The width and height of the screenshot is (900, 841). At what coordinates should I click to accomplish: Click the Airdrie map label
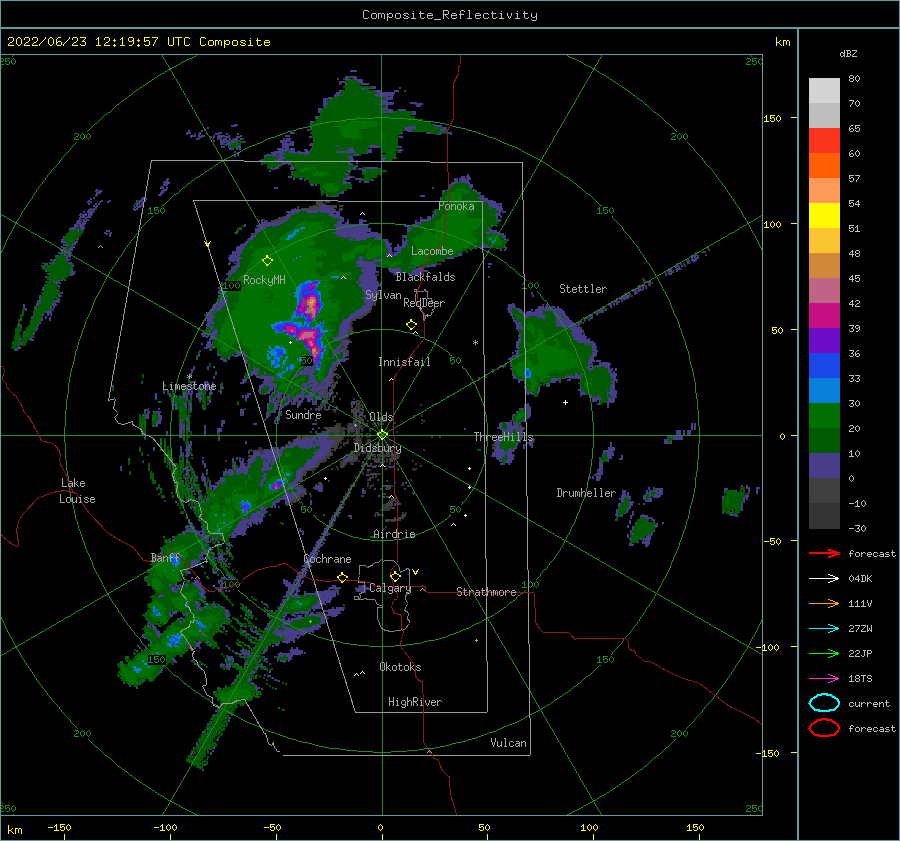point(394,534)
